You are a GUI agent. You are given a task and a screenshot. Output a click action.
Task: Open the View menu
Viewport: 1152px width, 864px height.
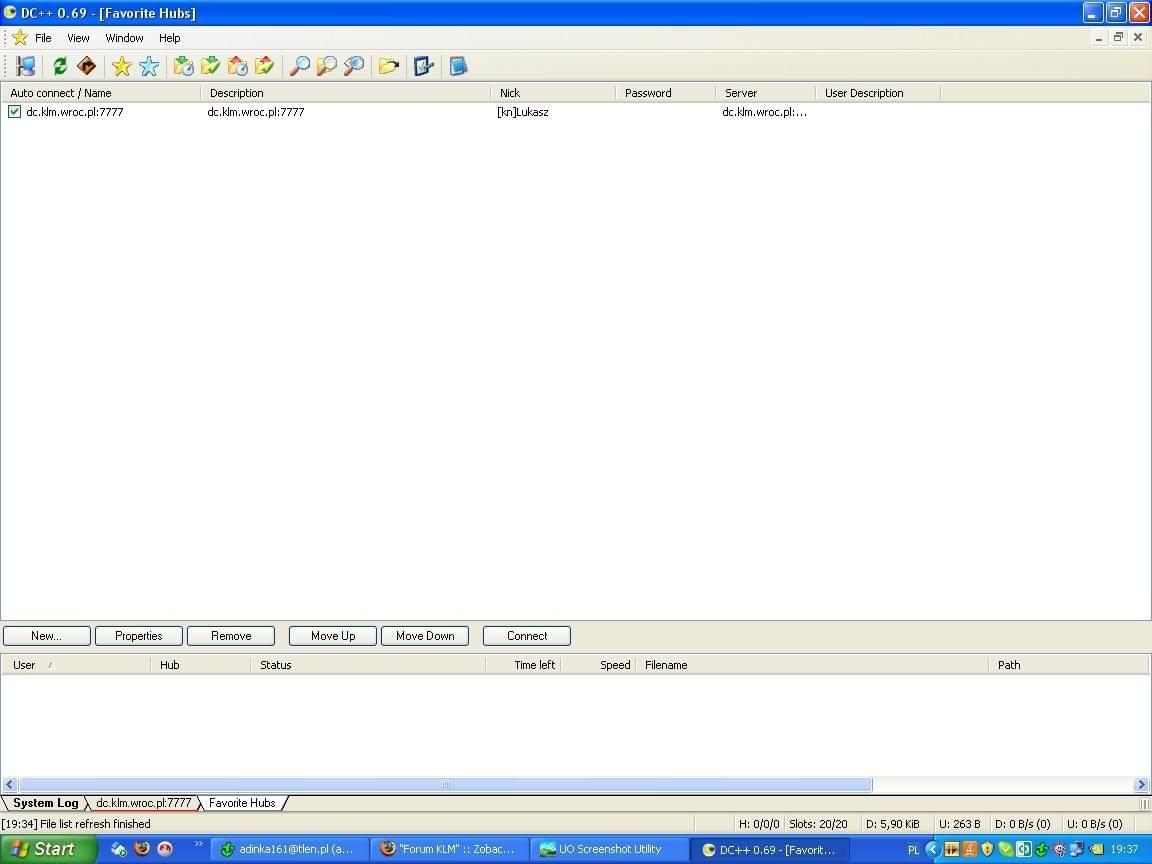[78, 38]
